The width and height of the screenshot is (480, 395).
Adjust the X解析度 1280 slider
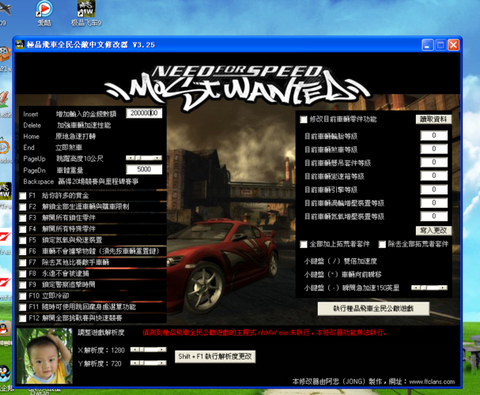point(148,349)
